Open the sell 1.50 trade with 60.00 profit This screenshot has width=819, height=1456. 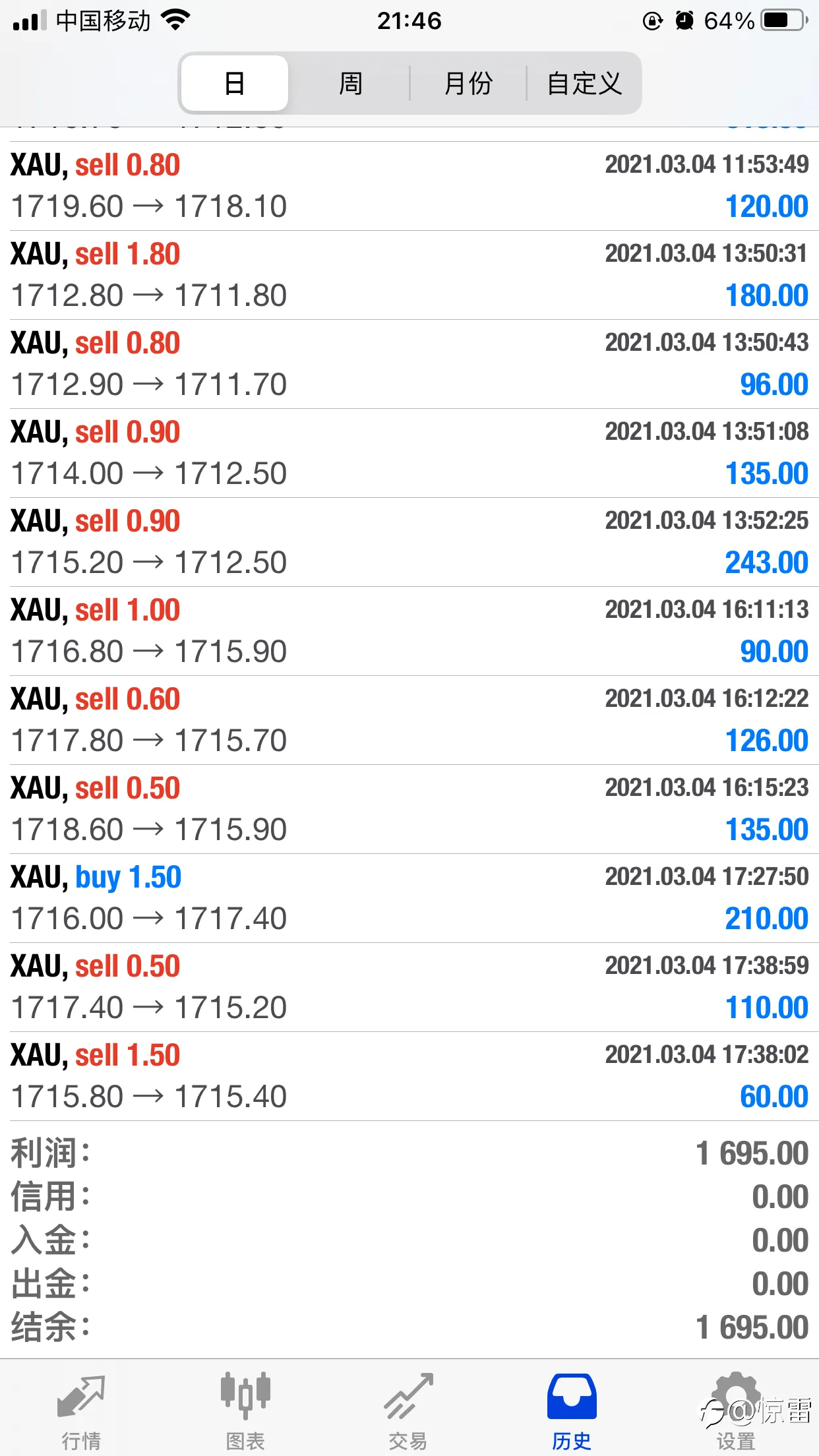[409, 1076]
